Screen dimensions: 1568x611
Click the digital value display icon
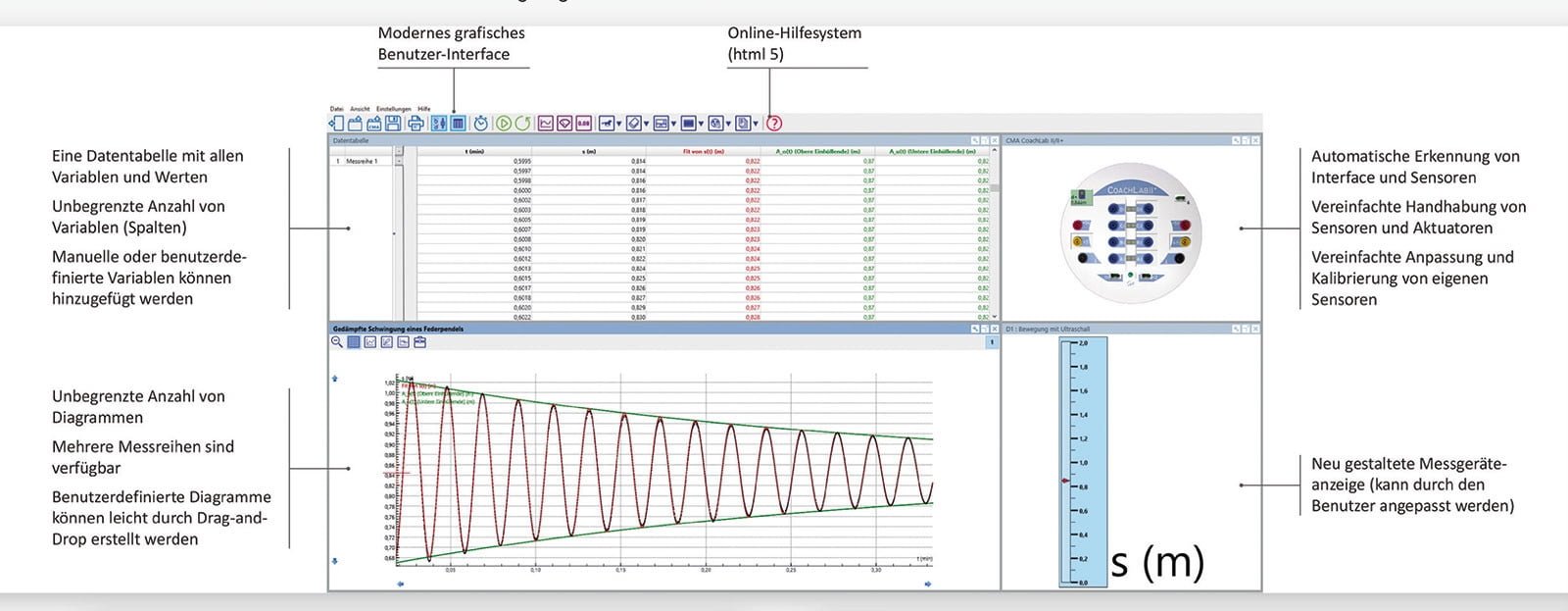click(583, 124)
